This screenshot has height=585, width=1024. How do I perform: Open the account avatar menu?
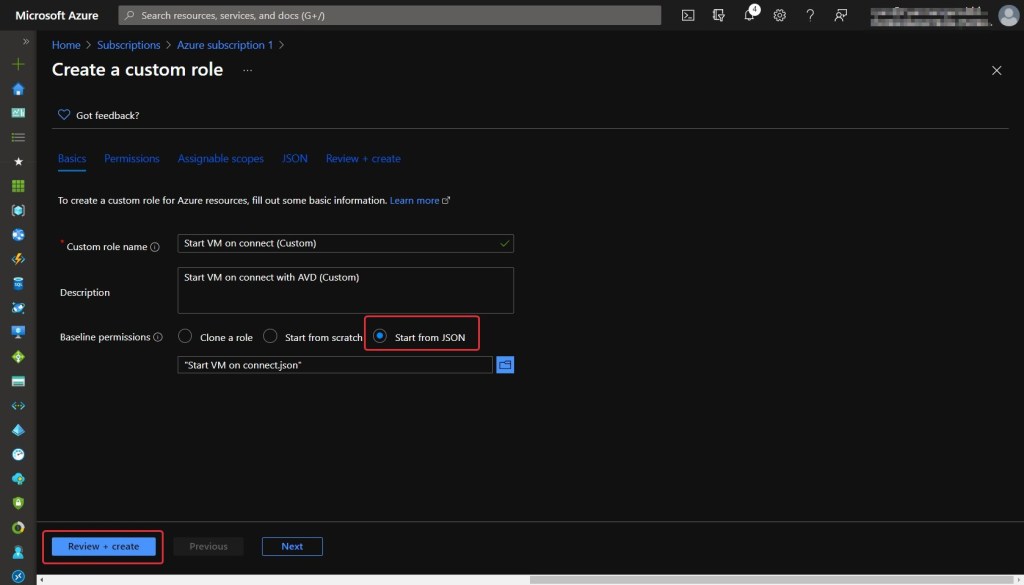1008,16
